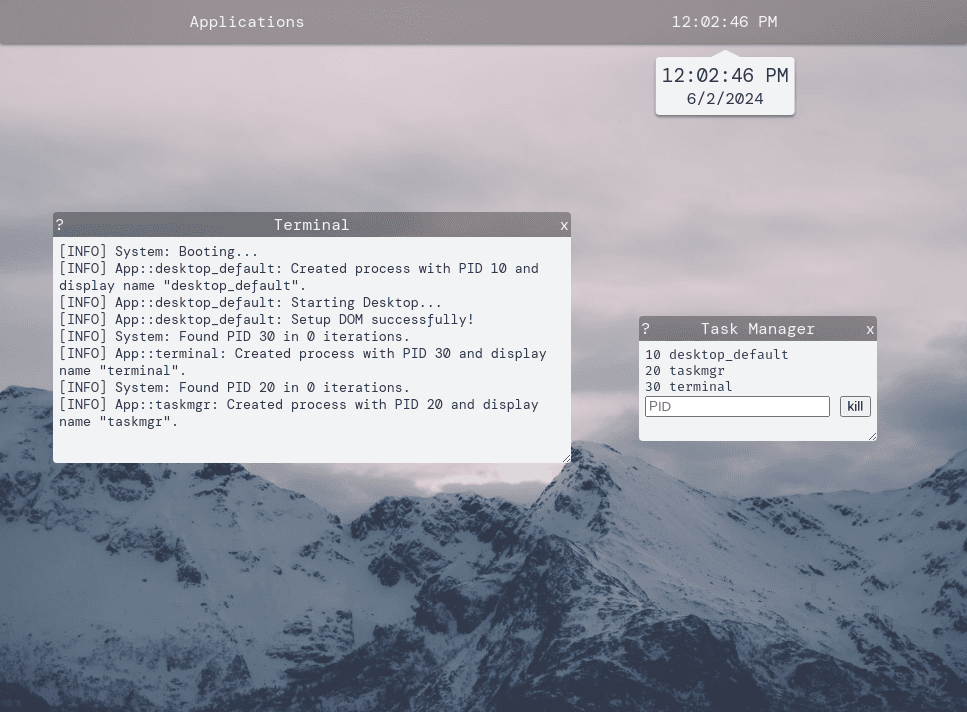
Task: Click the Task Manager resize handle
Action: (872, 436)
